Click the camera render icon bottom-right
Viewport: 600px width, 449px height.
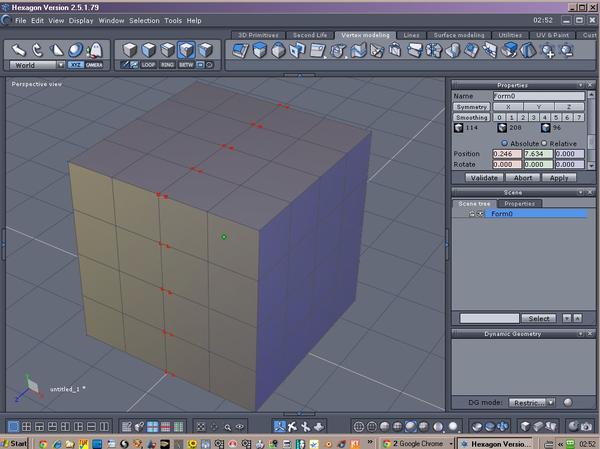[x=586, y=426]
